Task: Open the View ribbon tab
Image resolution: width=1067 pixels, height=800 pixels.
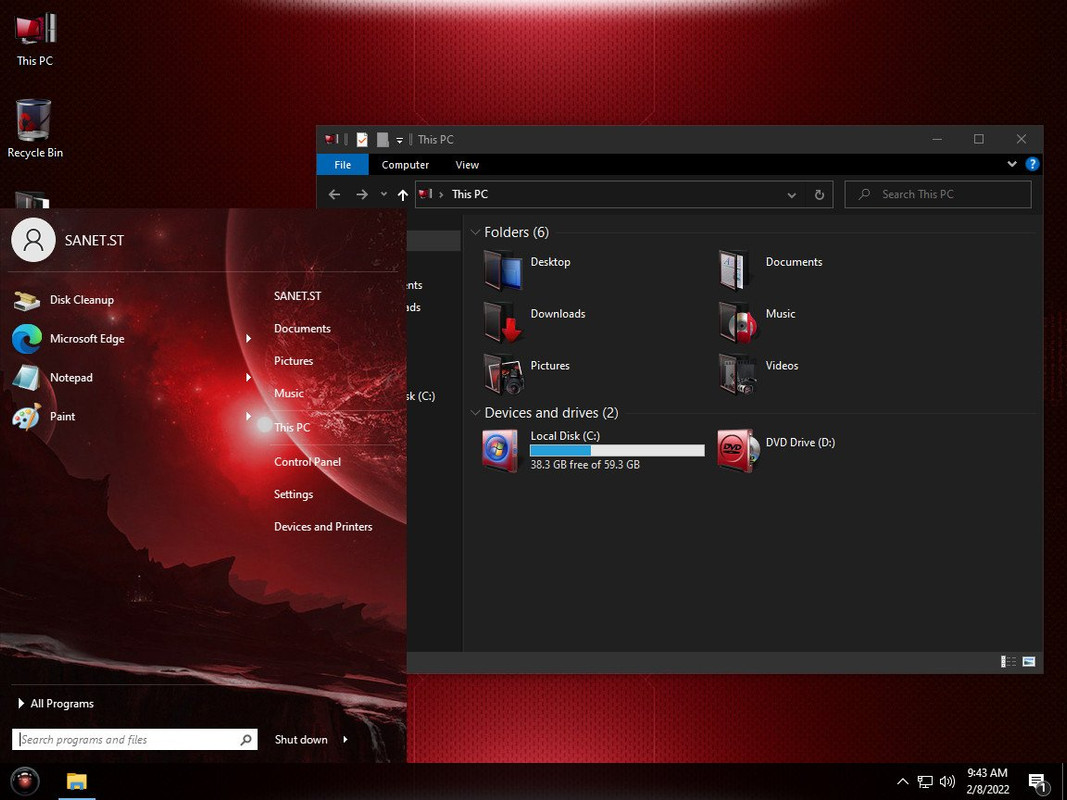Action: 467,165
